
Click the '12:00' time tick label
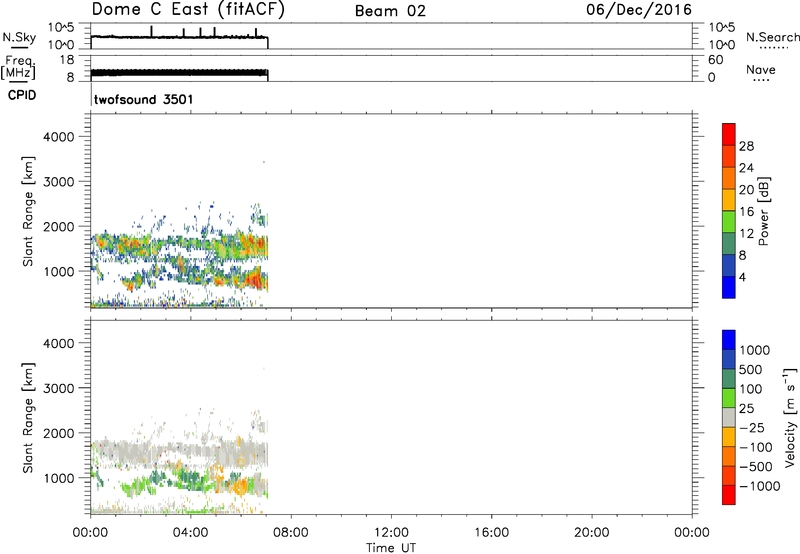391,533
